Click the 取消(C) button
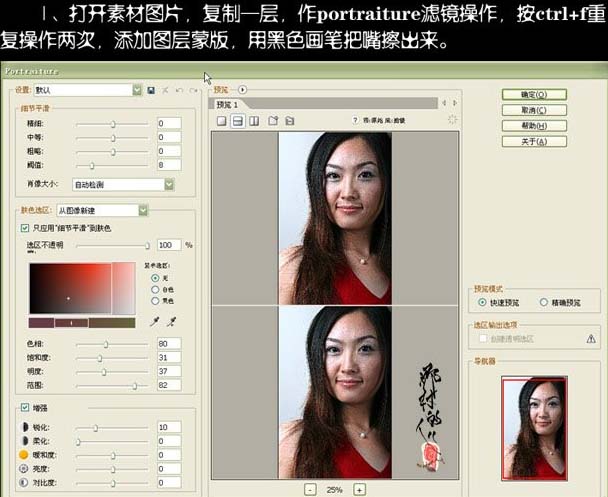This screenshot has height=497, width=608. click(x=534, y=110)
